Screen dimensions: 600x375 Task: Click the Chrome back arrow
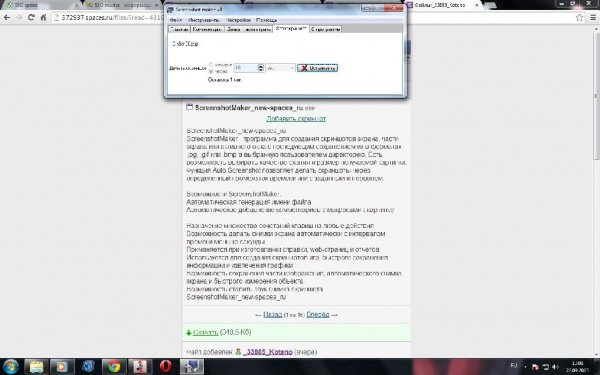[7, 17]
